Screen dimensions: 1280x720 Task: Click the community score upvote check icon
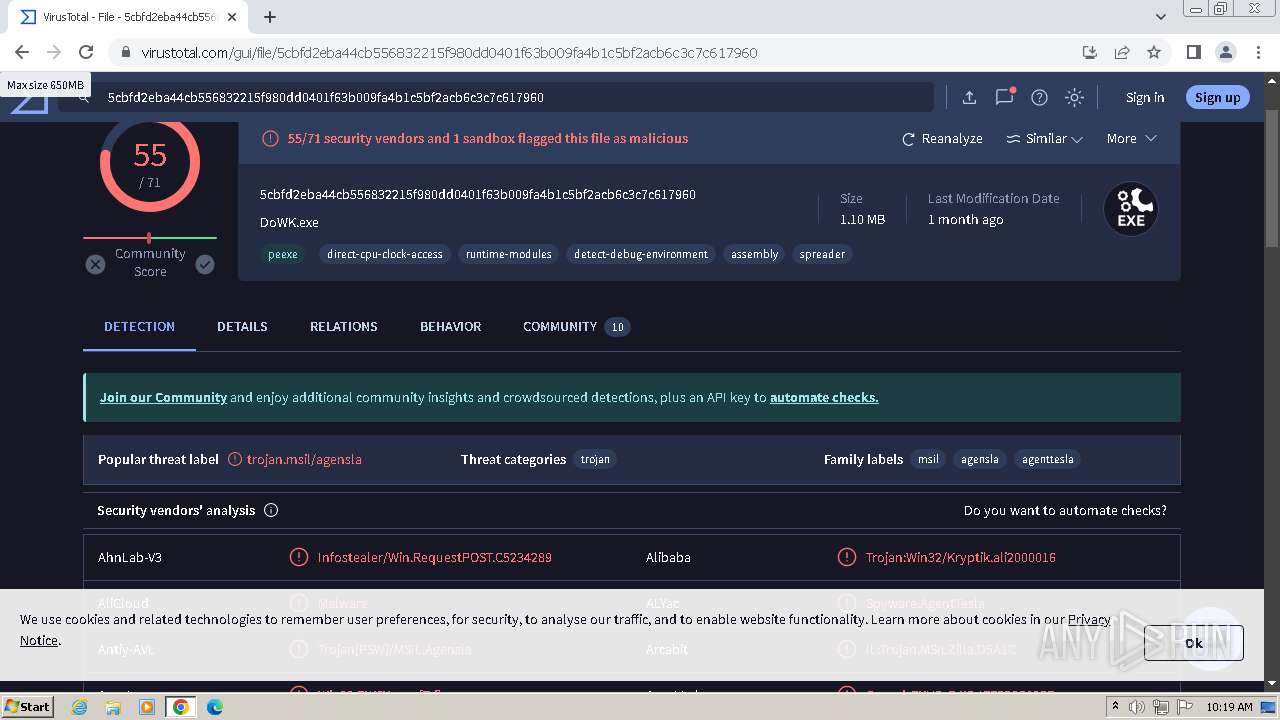point(205,264)
